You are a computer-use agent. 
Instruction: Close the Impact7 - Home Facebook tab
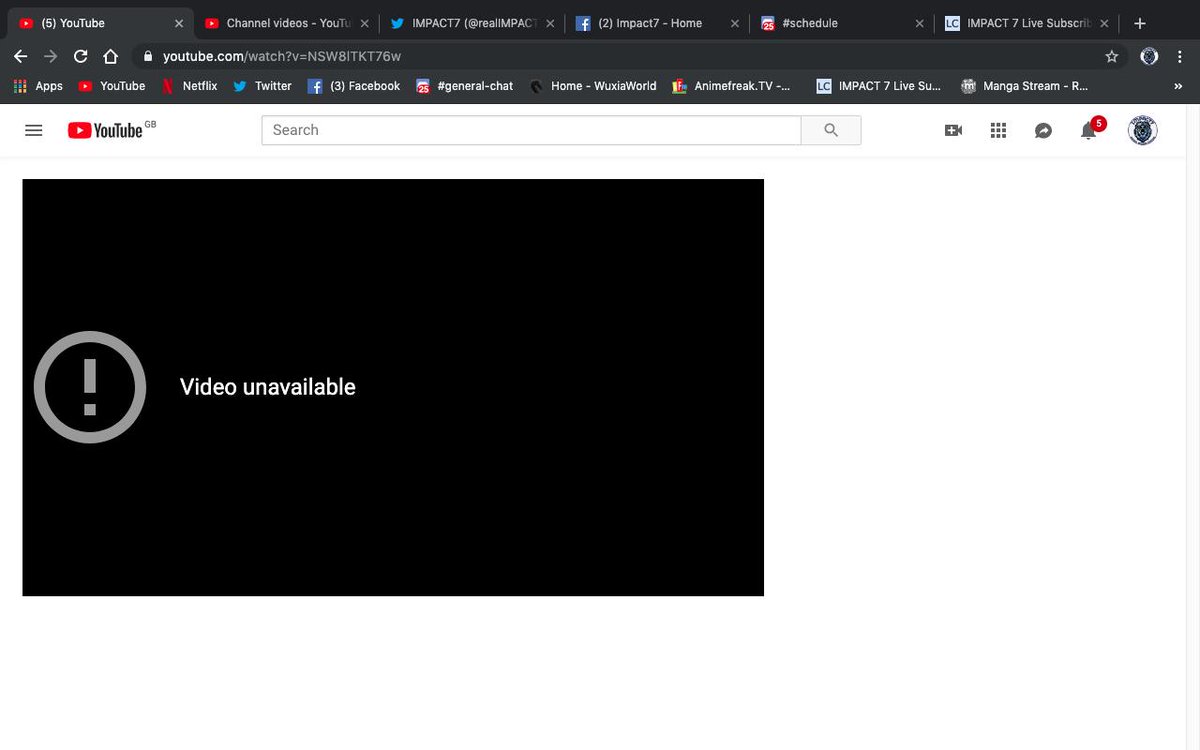pyautogui.click(x=735, y=23)
